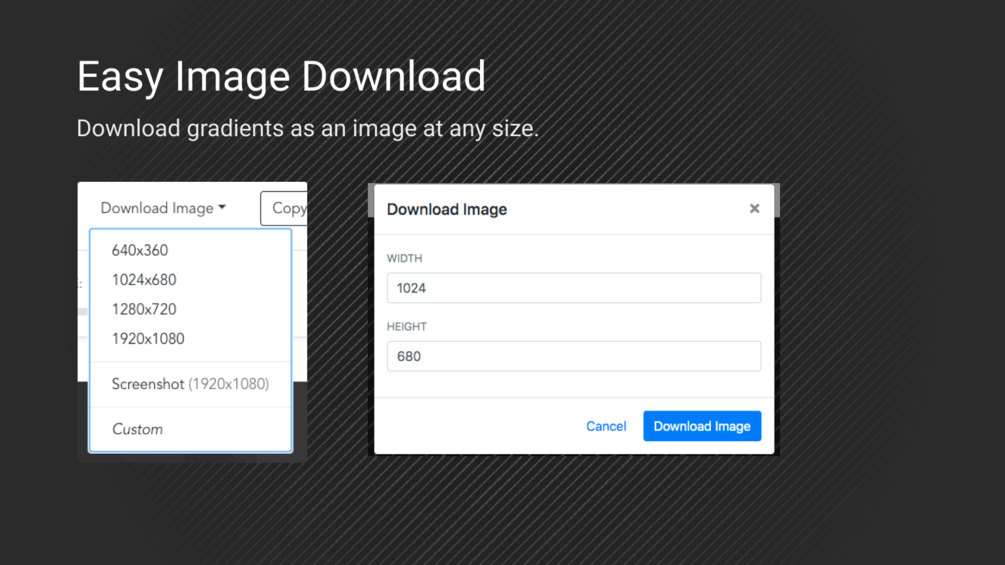Click the Download Image dialog title
This screenshot has height=565, width=1005.
447,209
